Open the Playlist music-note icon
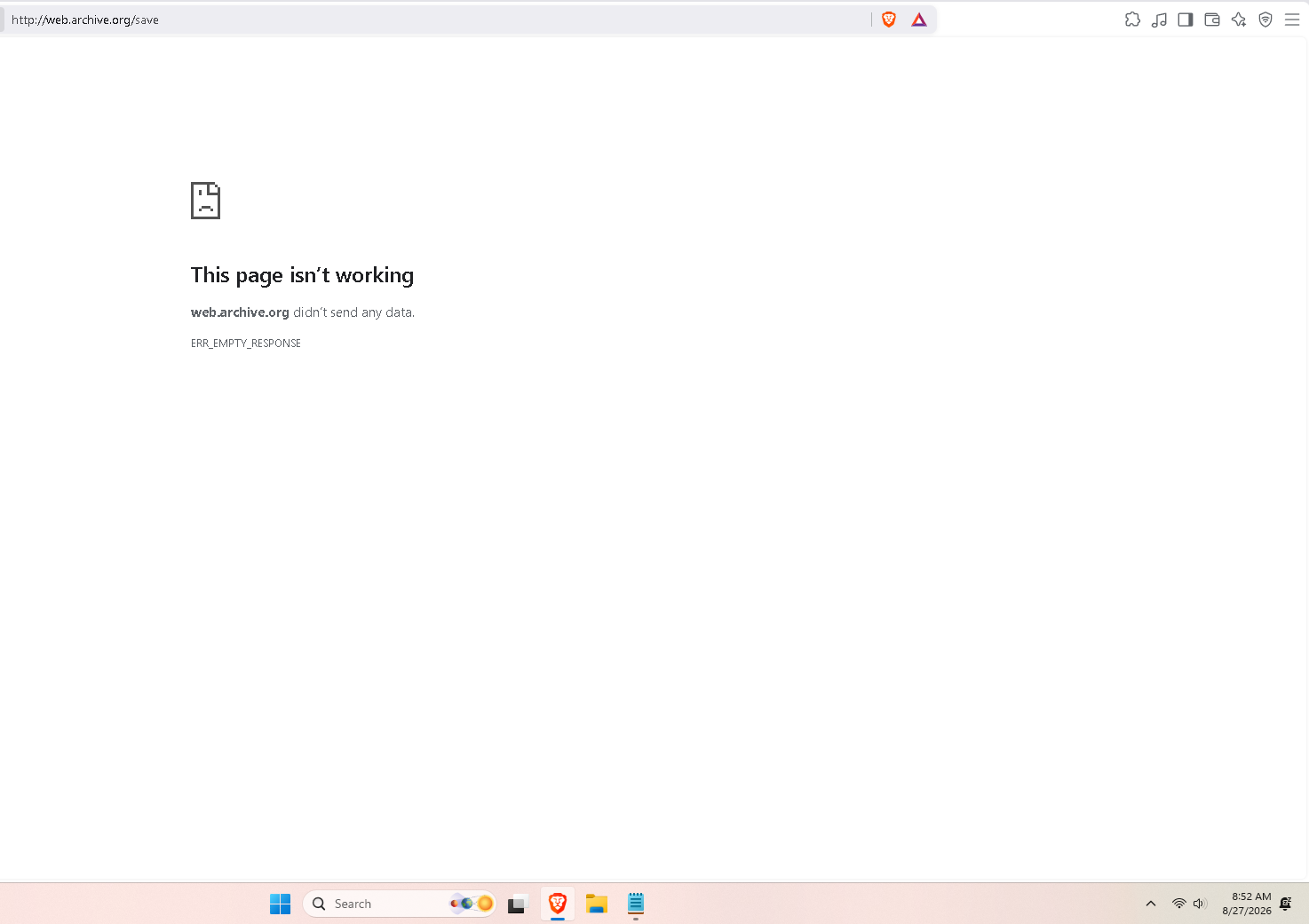1309x924 pixels. [1159, 20]
